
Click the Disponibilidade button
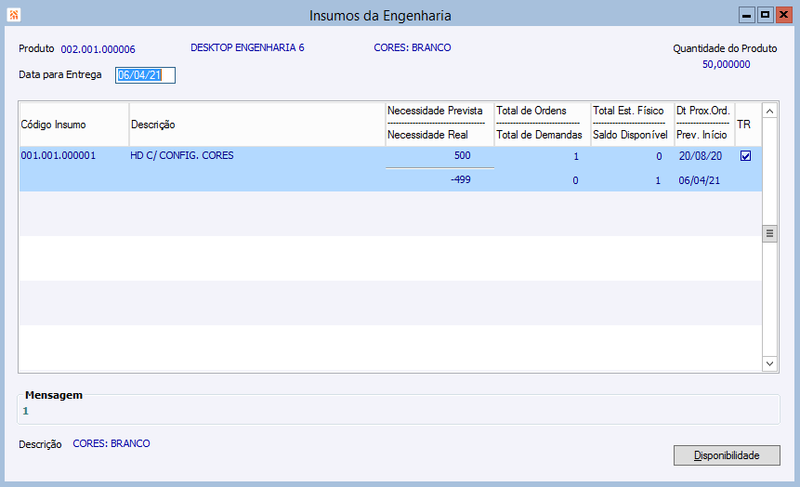727,455
